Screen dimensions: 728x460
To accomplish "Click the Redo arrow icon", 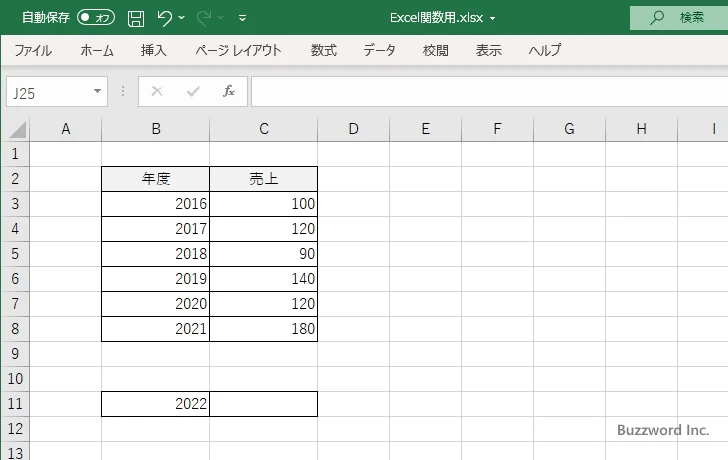I will [205, 18].
